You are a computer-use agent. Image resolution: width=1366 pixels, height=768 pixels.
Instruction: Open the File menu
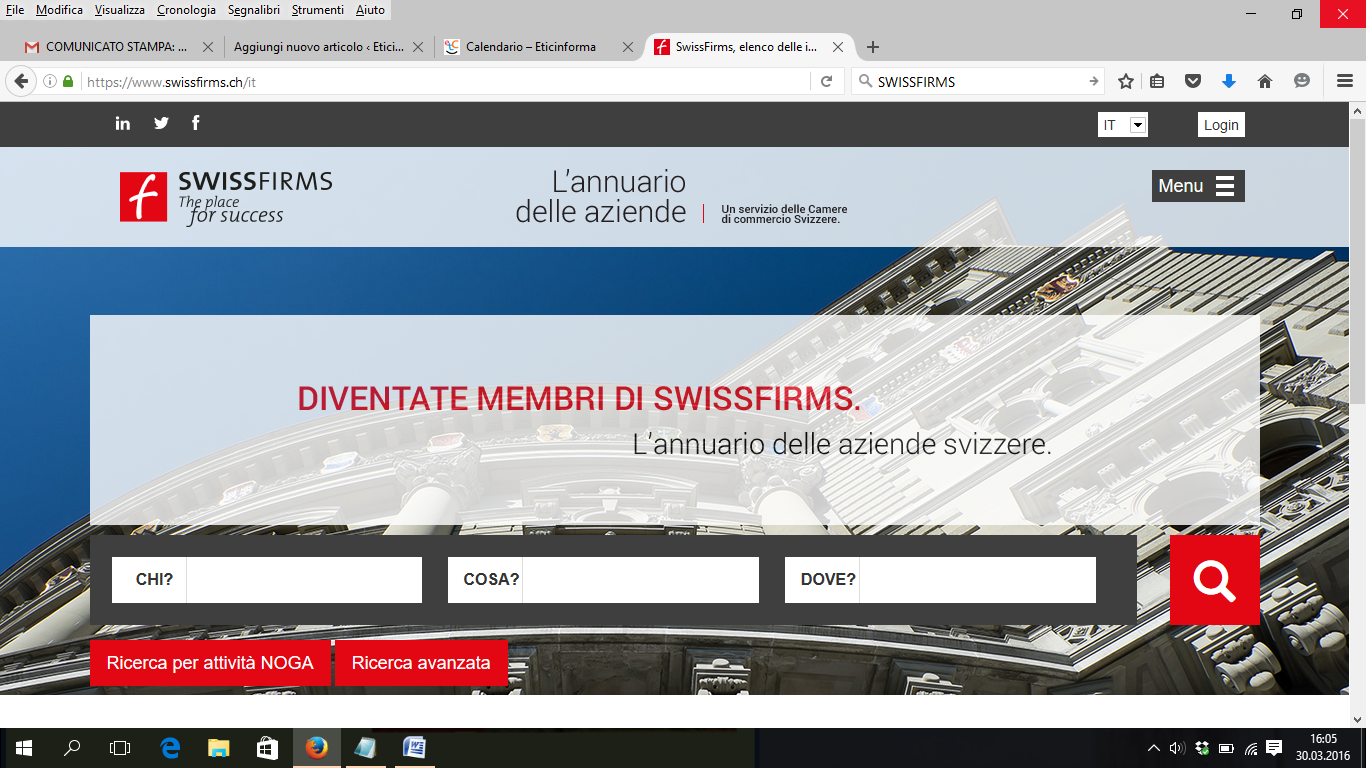click(15, 10)
